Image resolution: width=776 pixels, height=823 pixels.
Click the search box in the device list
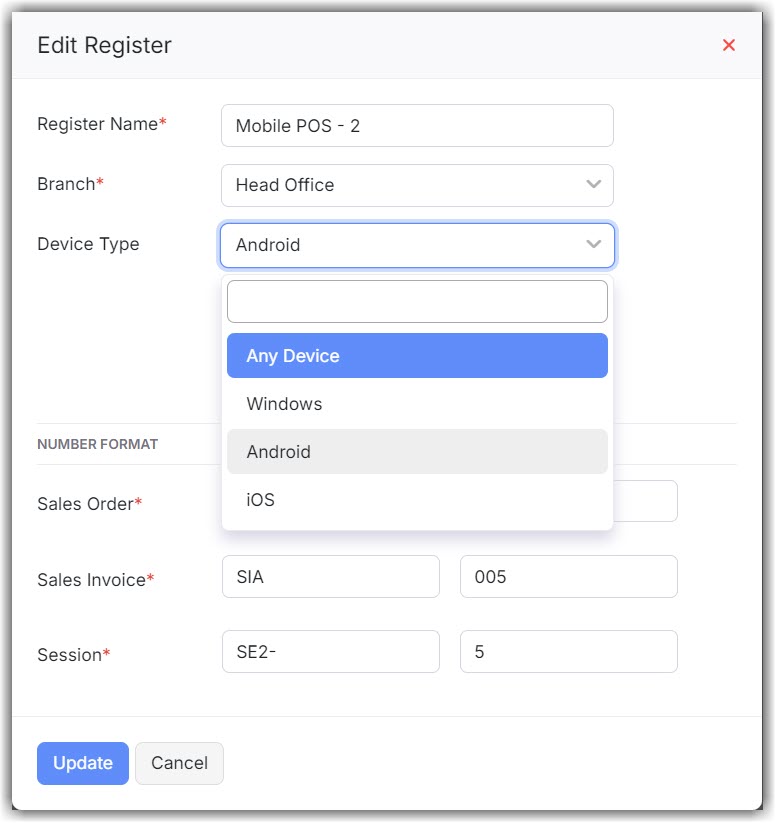click(417, 301)
